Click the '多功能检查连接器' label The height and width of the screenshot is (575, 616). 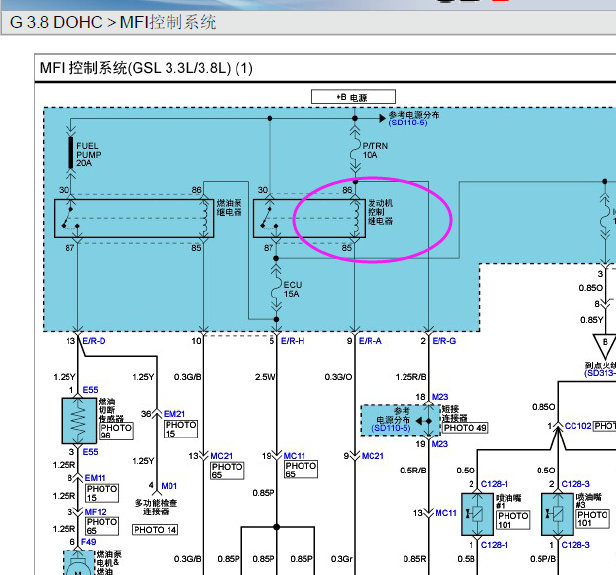(x=156, y=507)
